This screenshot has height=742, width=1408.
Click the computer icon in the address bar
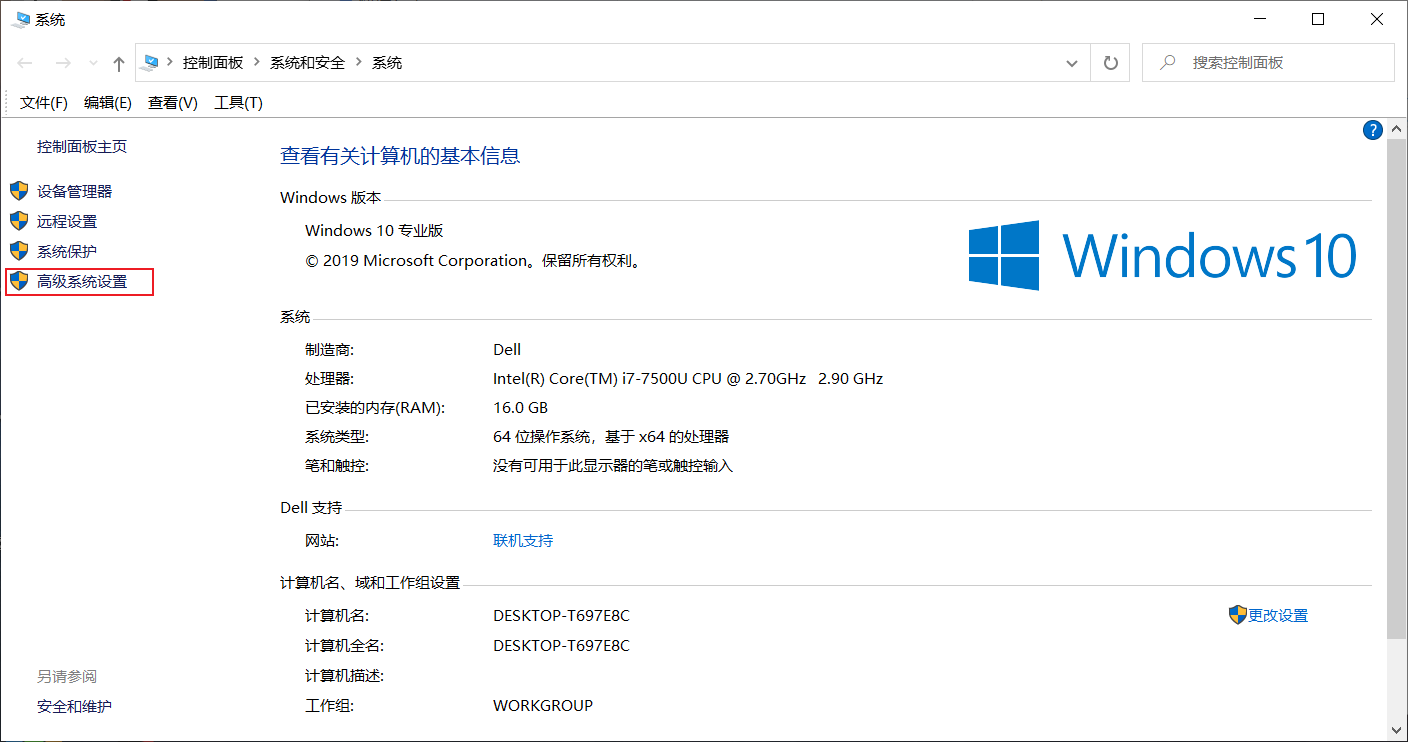point(151,62)
